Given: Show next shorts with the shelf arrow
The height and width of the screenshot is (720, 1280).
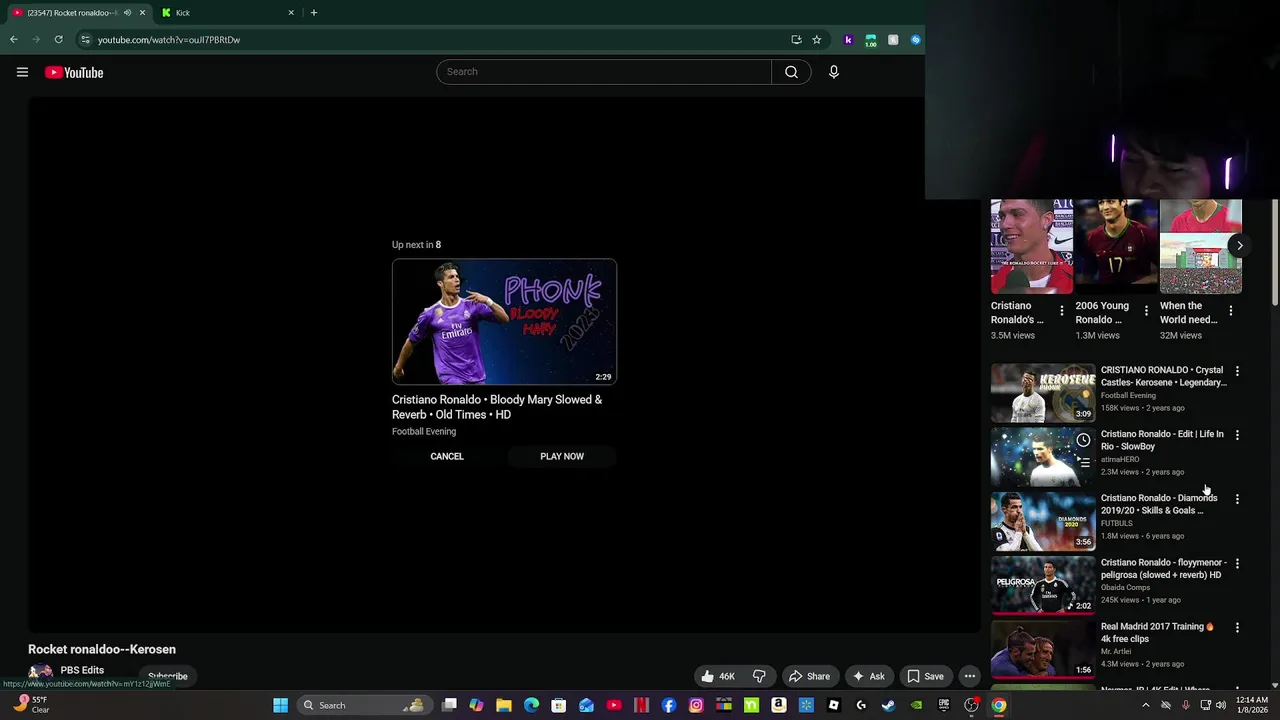Looking at the screenshot, I should 1239,245.
